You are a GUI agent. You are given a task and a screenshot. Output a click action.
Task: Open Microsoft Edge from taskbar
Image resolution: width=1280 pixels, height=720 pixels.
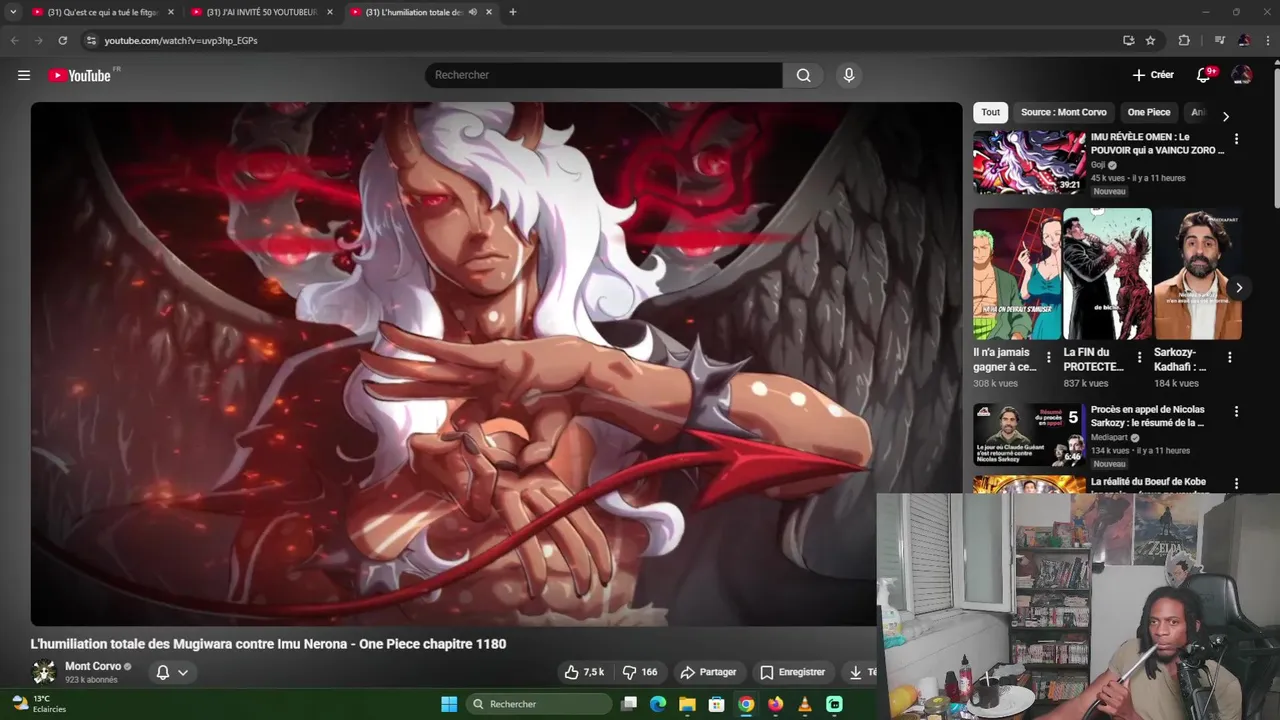pyautogui.click(x=658, y=704)
